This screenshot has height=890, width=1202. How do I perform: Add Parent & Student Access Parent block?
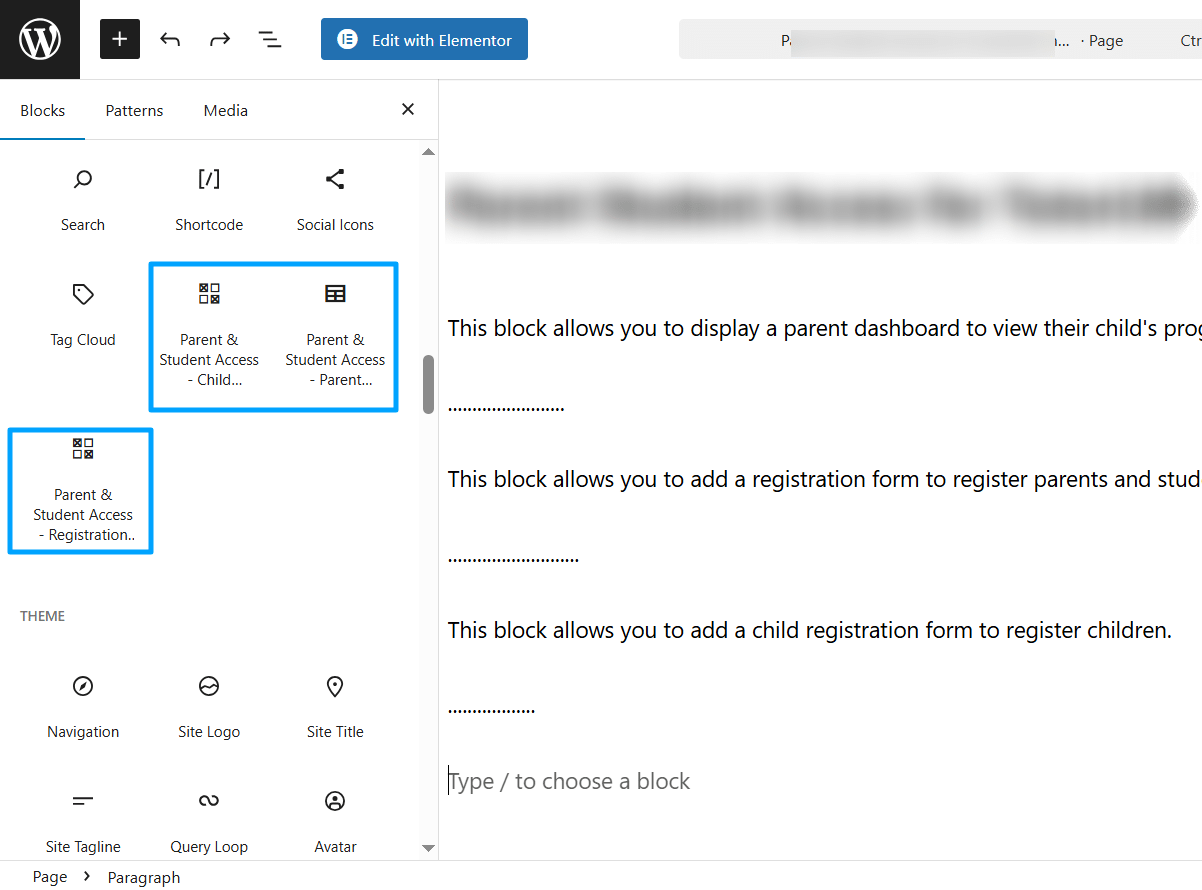click(x=335, y=336)
